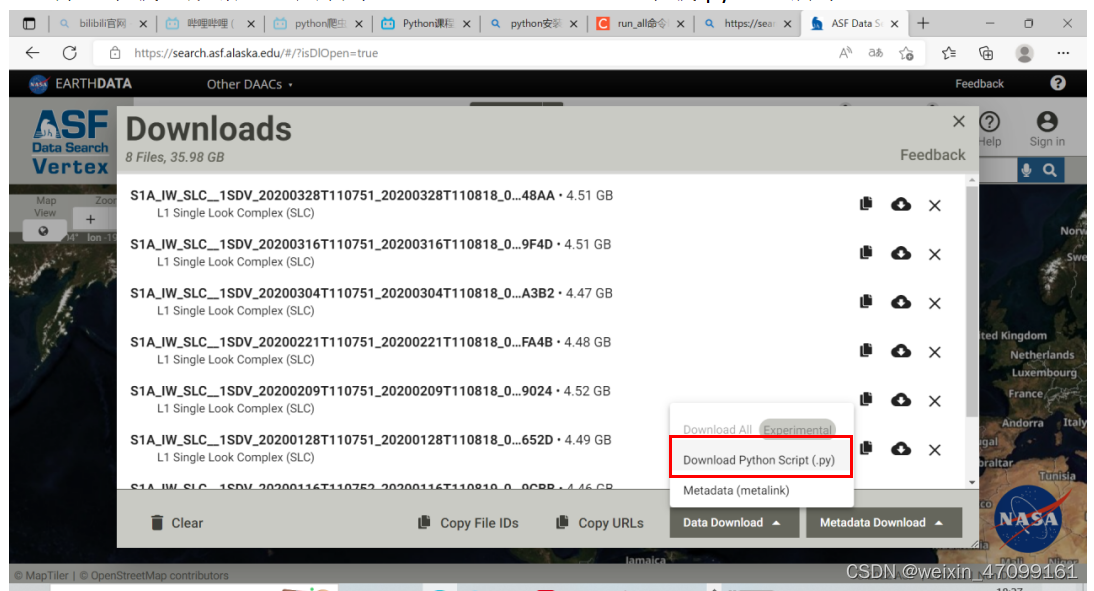The width and height of the screenshot is (1094, 591).
Task: Open the Vertex Help menu
Action: [x=989, y=129]
